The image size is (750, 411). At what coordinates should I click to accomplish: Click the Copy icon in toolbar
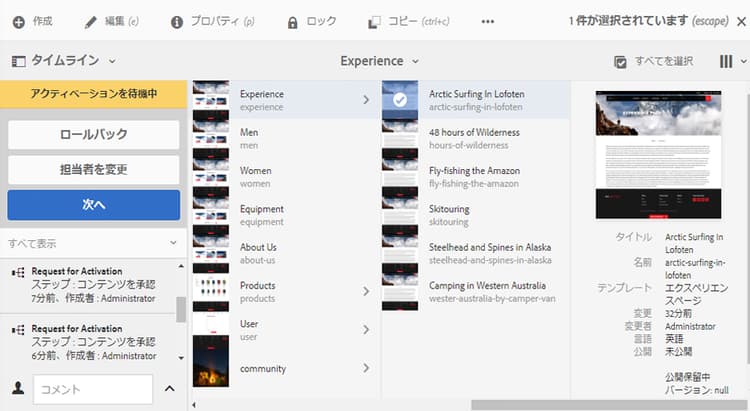tap(374, 22)
